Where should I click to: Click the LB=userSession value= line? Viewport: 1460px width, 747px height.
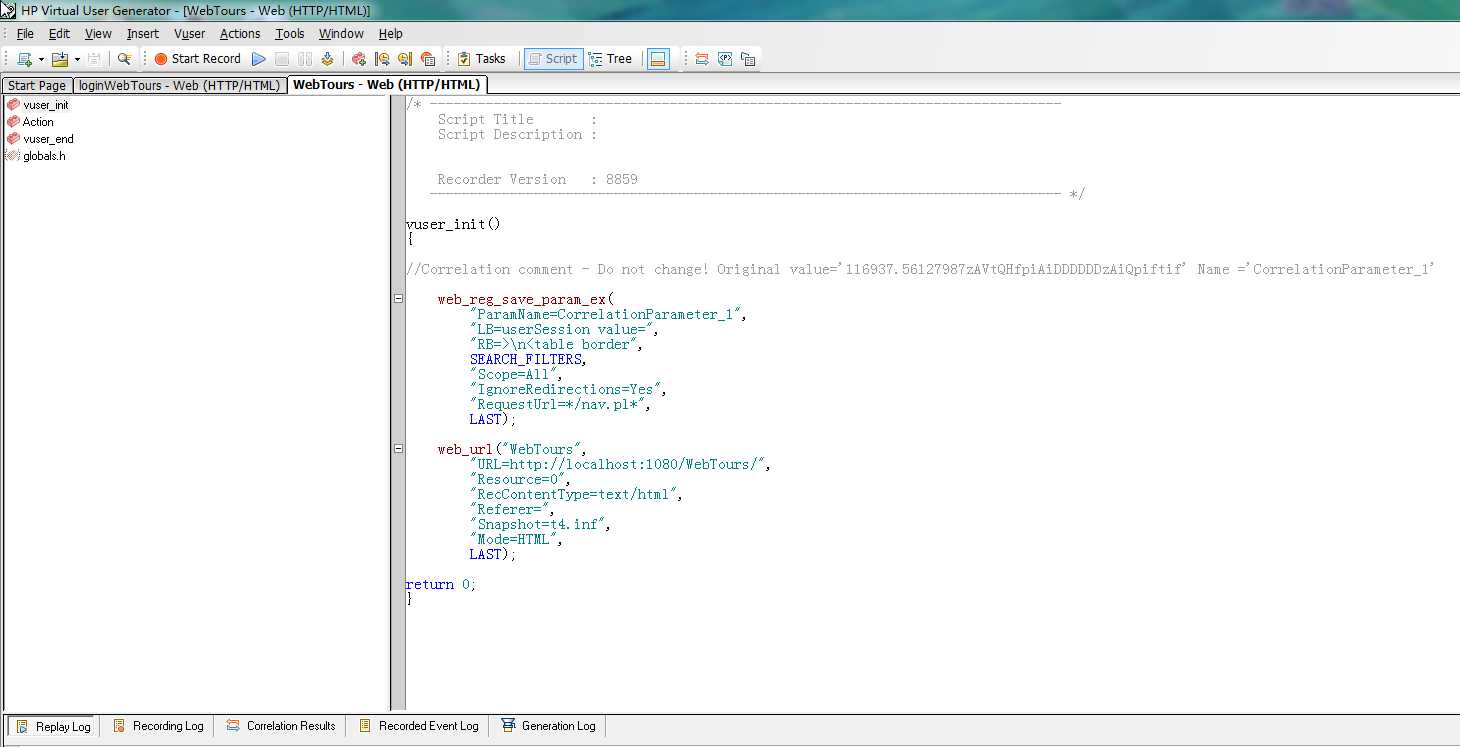[562, 329]
